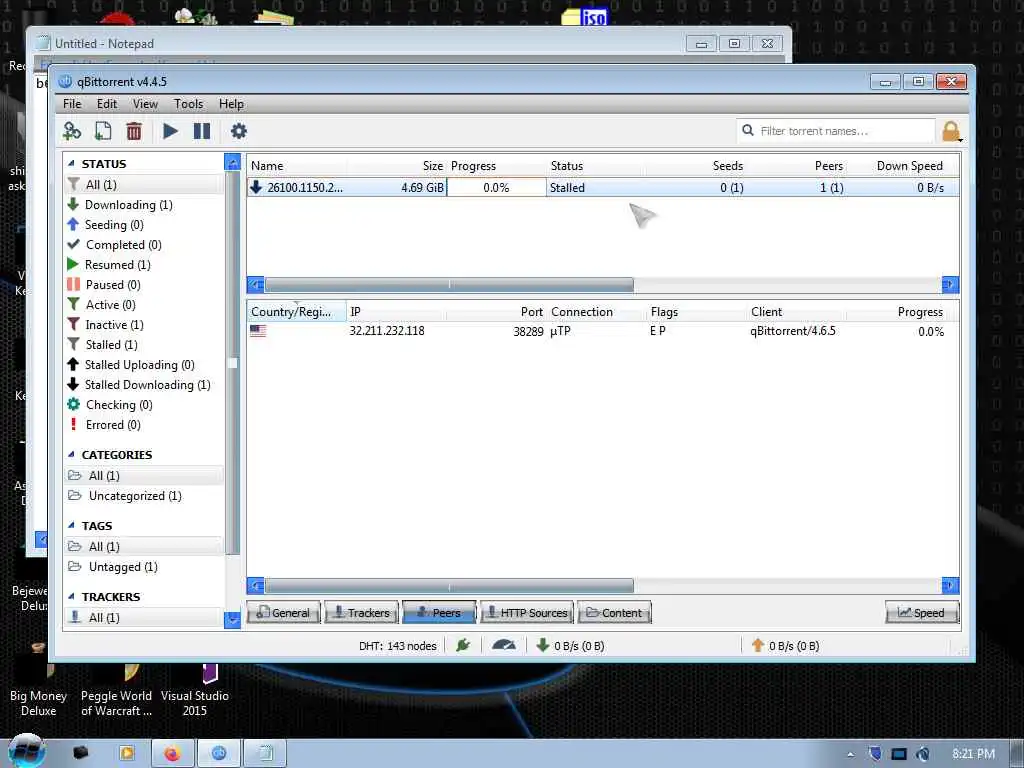The height and width of the screenshot is (768, 1024).
Task: Click the connection status plug icon in status bar
Action: click(x=463, y=646)
